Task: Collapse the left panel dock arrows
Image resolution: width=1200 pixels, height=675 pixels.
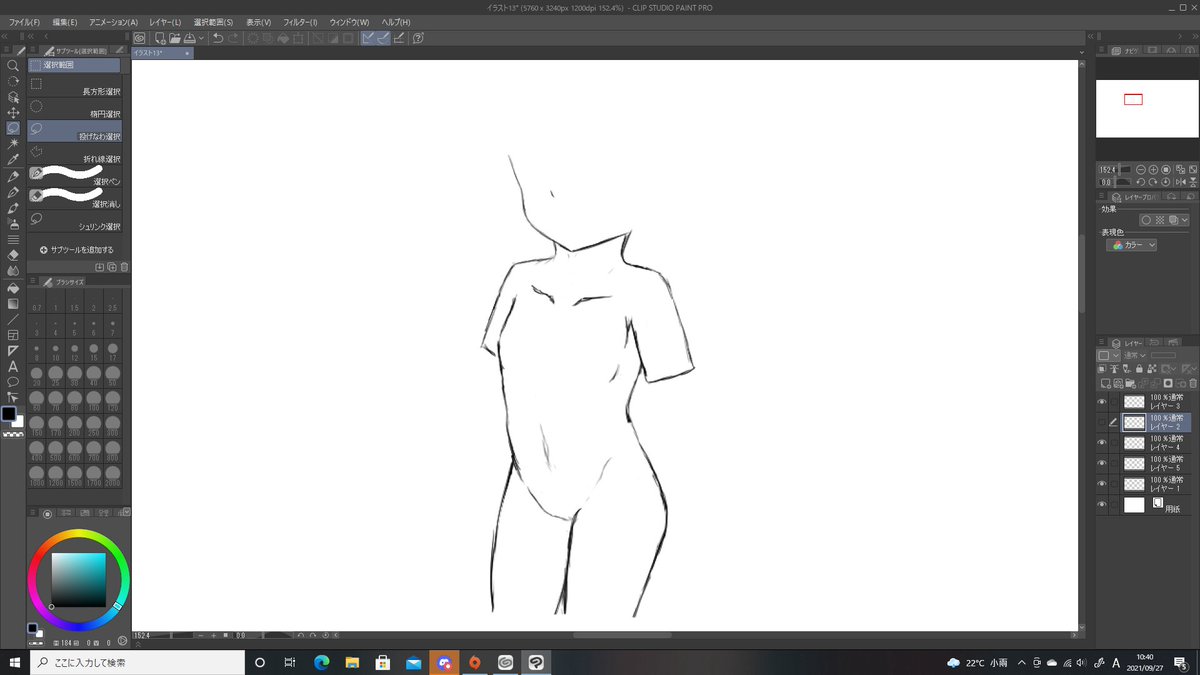Action: (4, 36)
